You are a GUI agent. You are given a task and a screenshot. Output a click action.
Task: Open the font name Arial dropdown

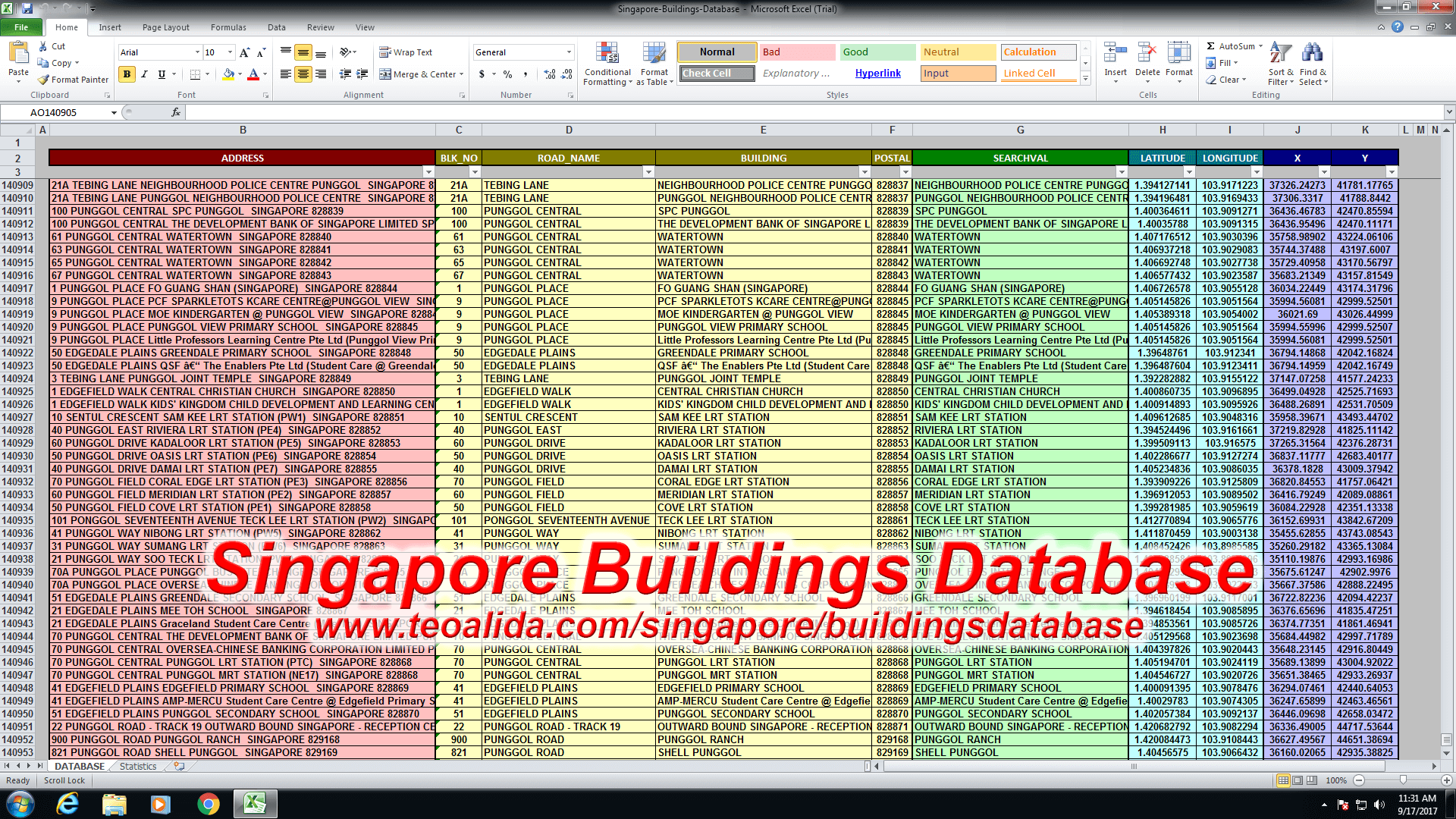pos(197,52)
